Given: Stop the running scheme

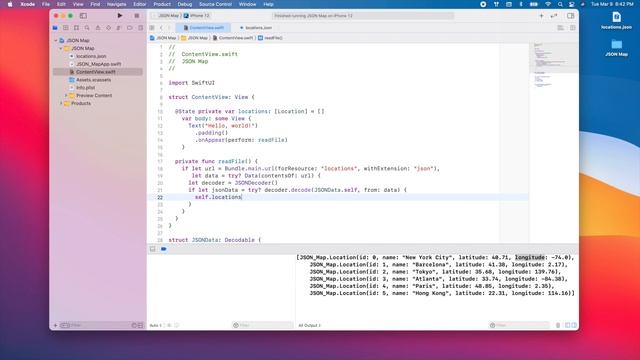Looking at the screenshot, I should point(137,16).
